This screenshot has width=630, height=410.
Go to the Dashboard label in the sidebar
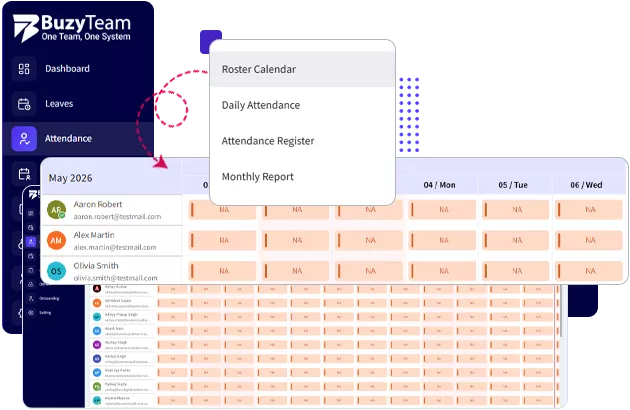[67, 69]
